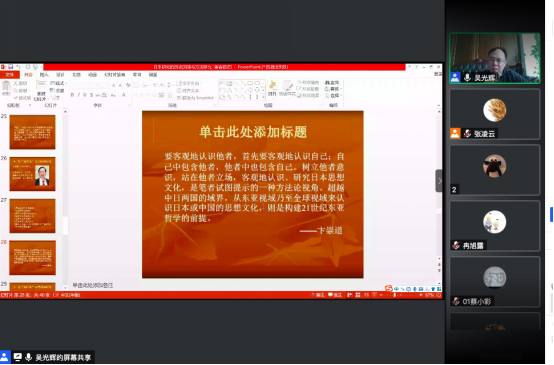Expand the side panel chevron beside the slide
554x365 pixels.
click(439, 181)
